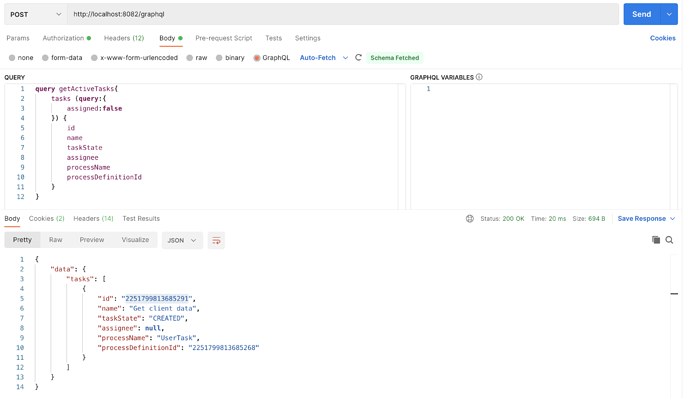690x398 pixels.
Task: Send the GraphQL request
Action: [642, 15]
